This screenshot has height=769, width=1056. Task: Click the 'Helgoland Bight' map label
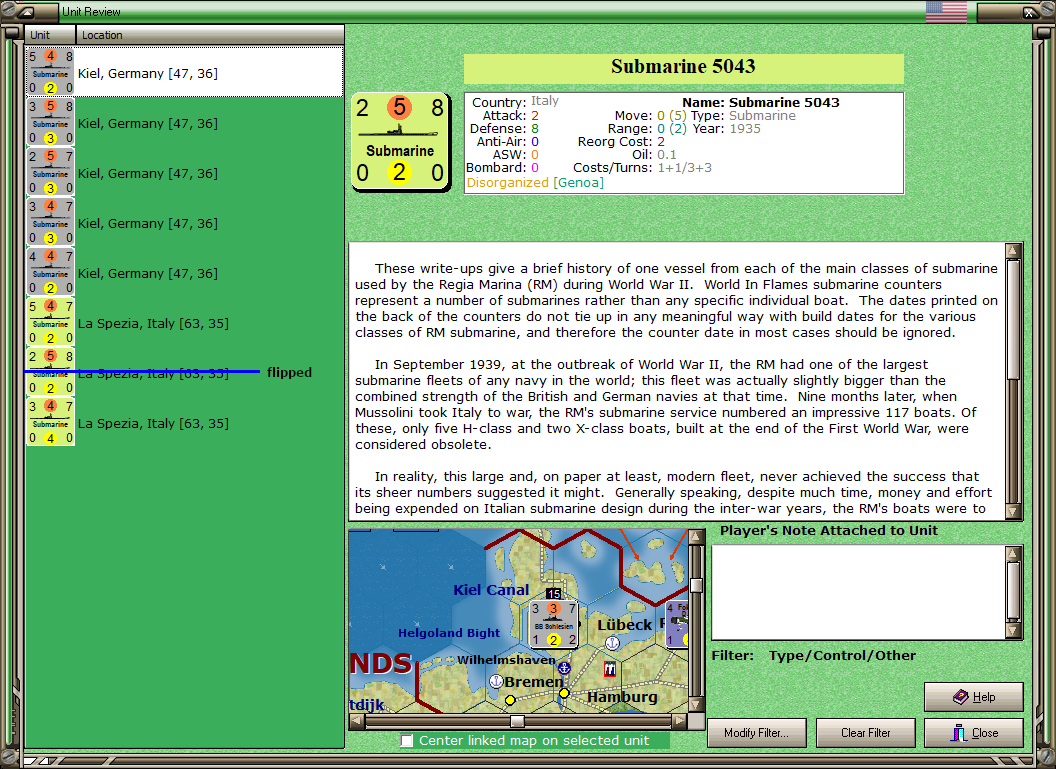(449, 633)
